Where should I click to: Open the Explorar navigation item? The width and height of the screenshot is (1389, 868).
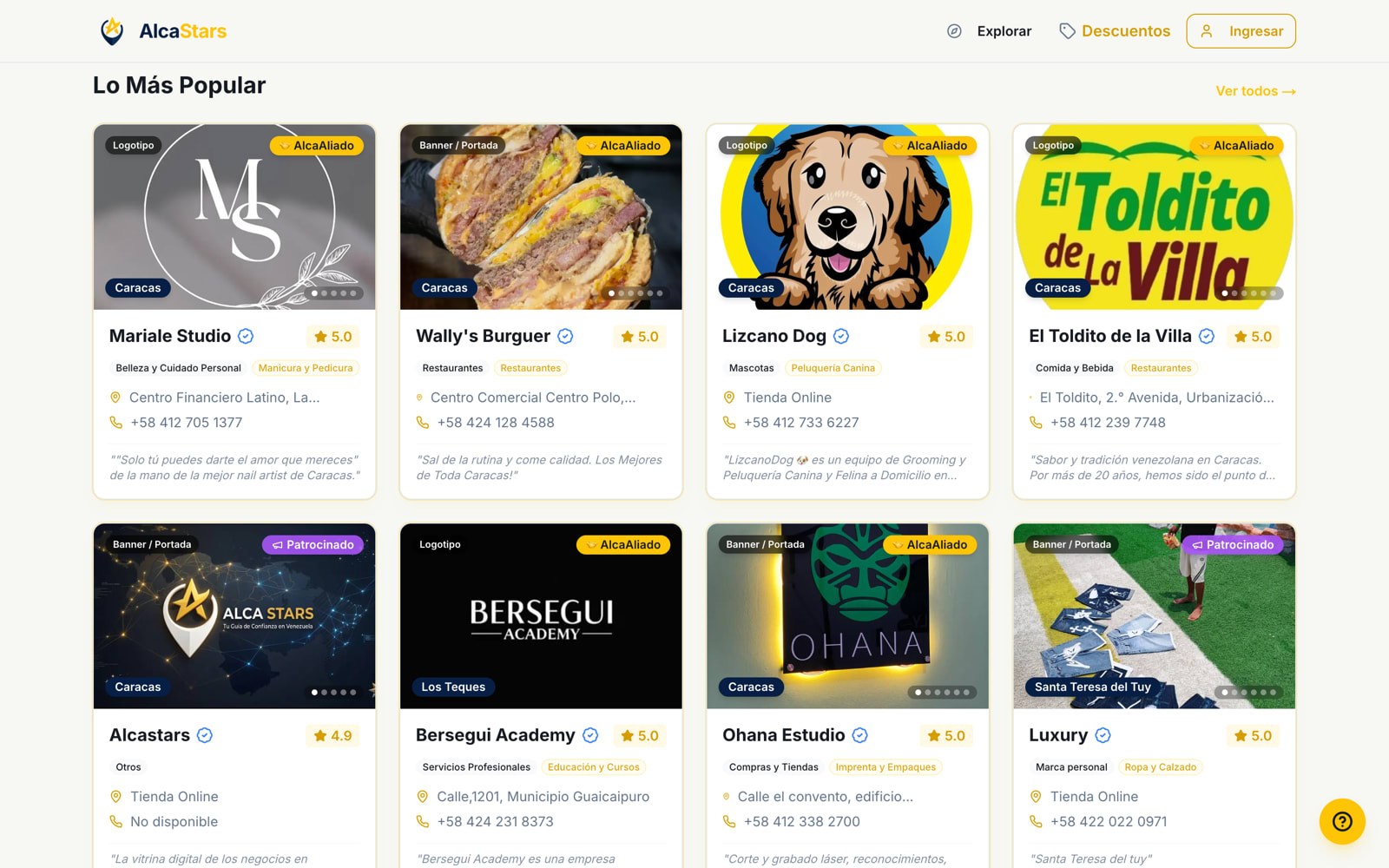[989, 31]
